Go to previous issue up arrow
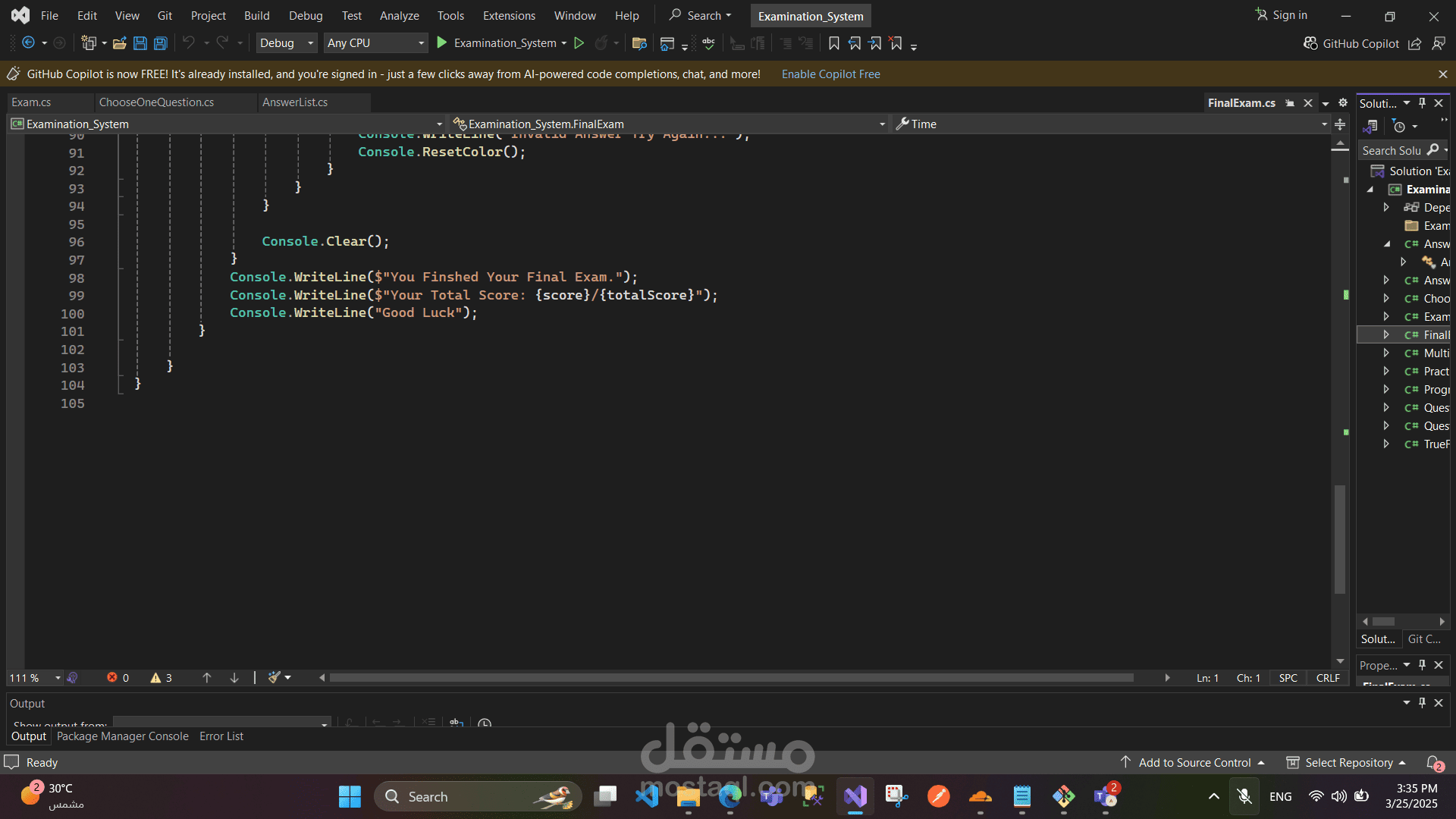The image size is (1456, 819). click(x=206, y=677)
